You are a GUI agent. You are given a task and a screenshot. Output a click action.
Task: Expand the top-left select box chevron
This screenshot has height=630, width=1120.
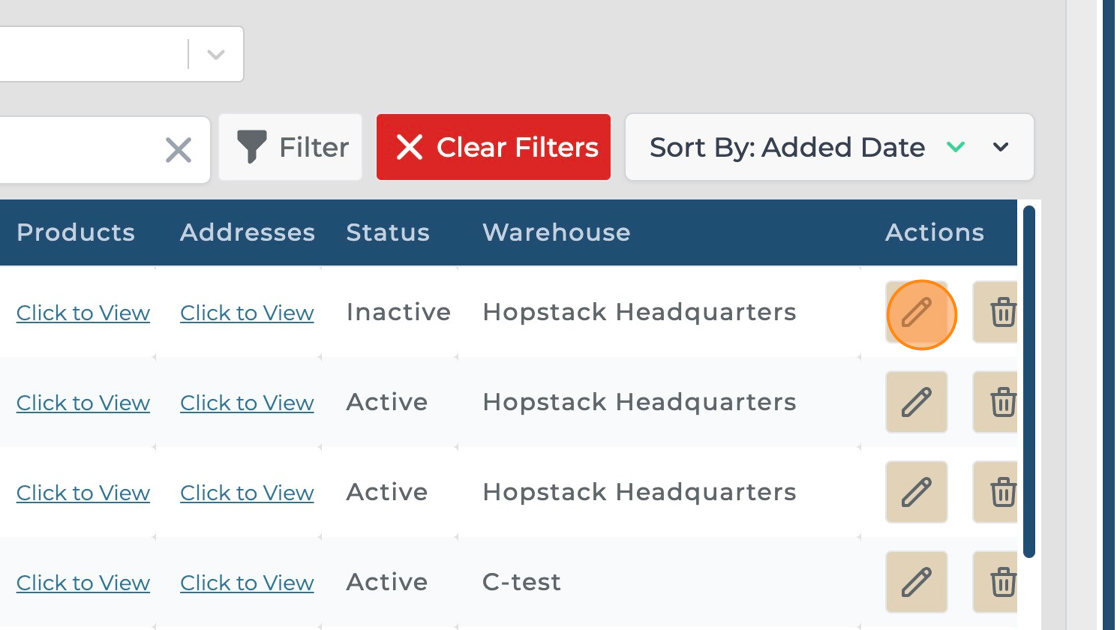click(x=216, y=55)
